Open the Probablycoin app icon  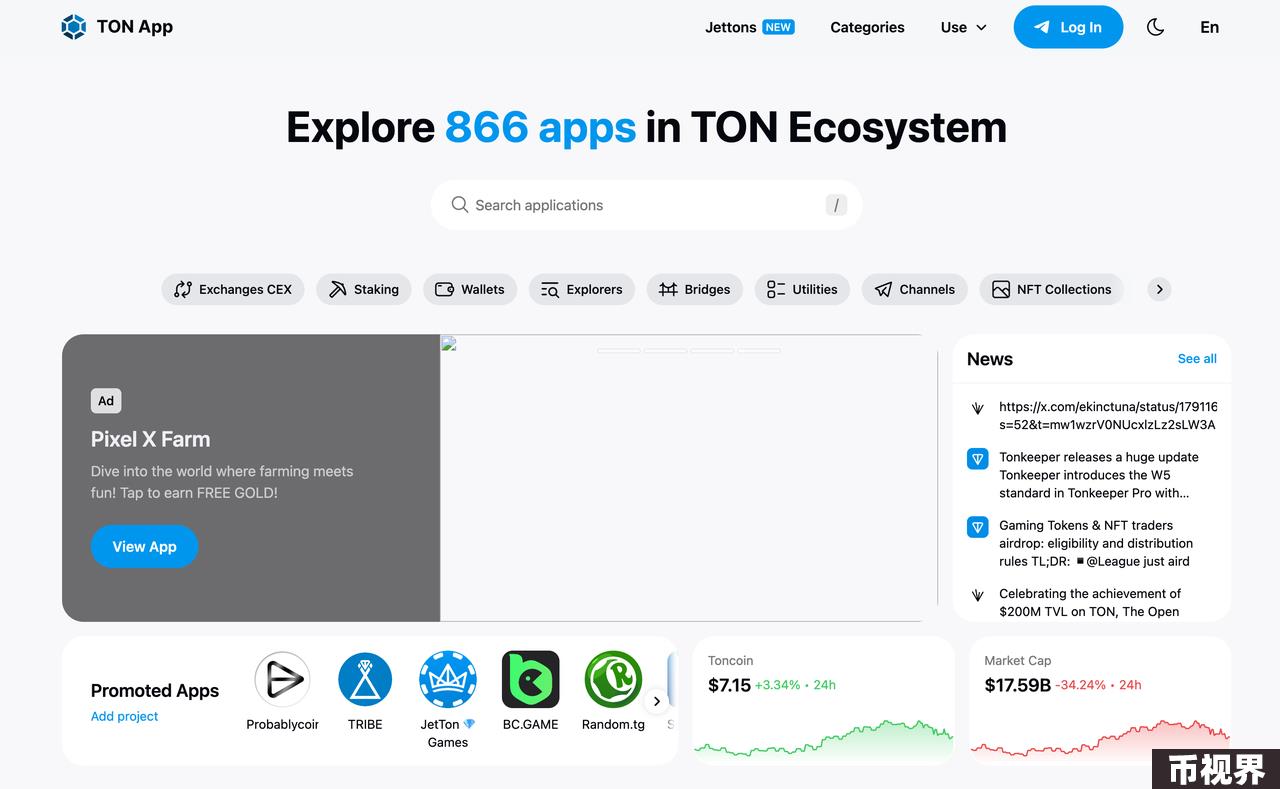coord(283,680)
